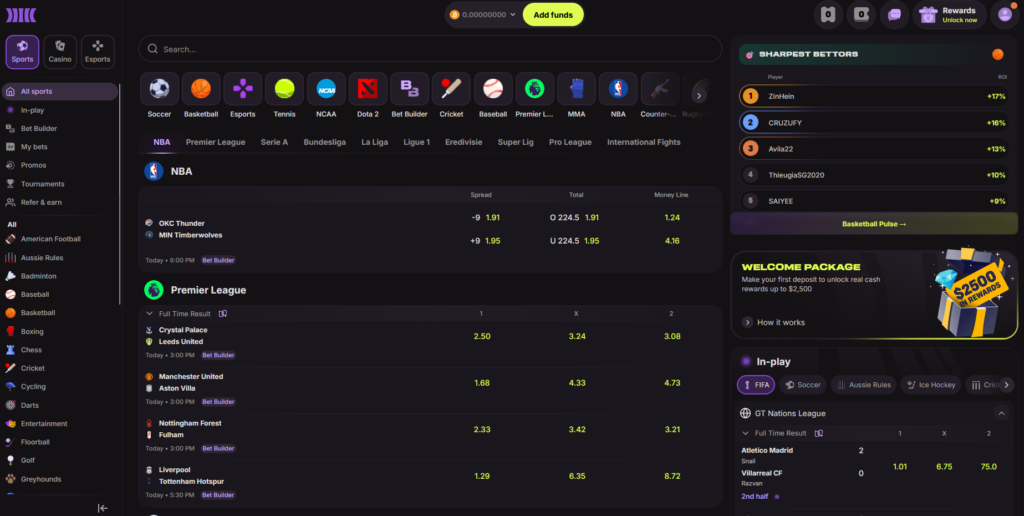The height and width of the screenshot is (516, 1024).
Task: Open My bets in the sidebar
Action: tap(34, 147)
